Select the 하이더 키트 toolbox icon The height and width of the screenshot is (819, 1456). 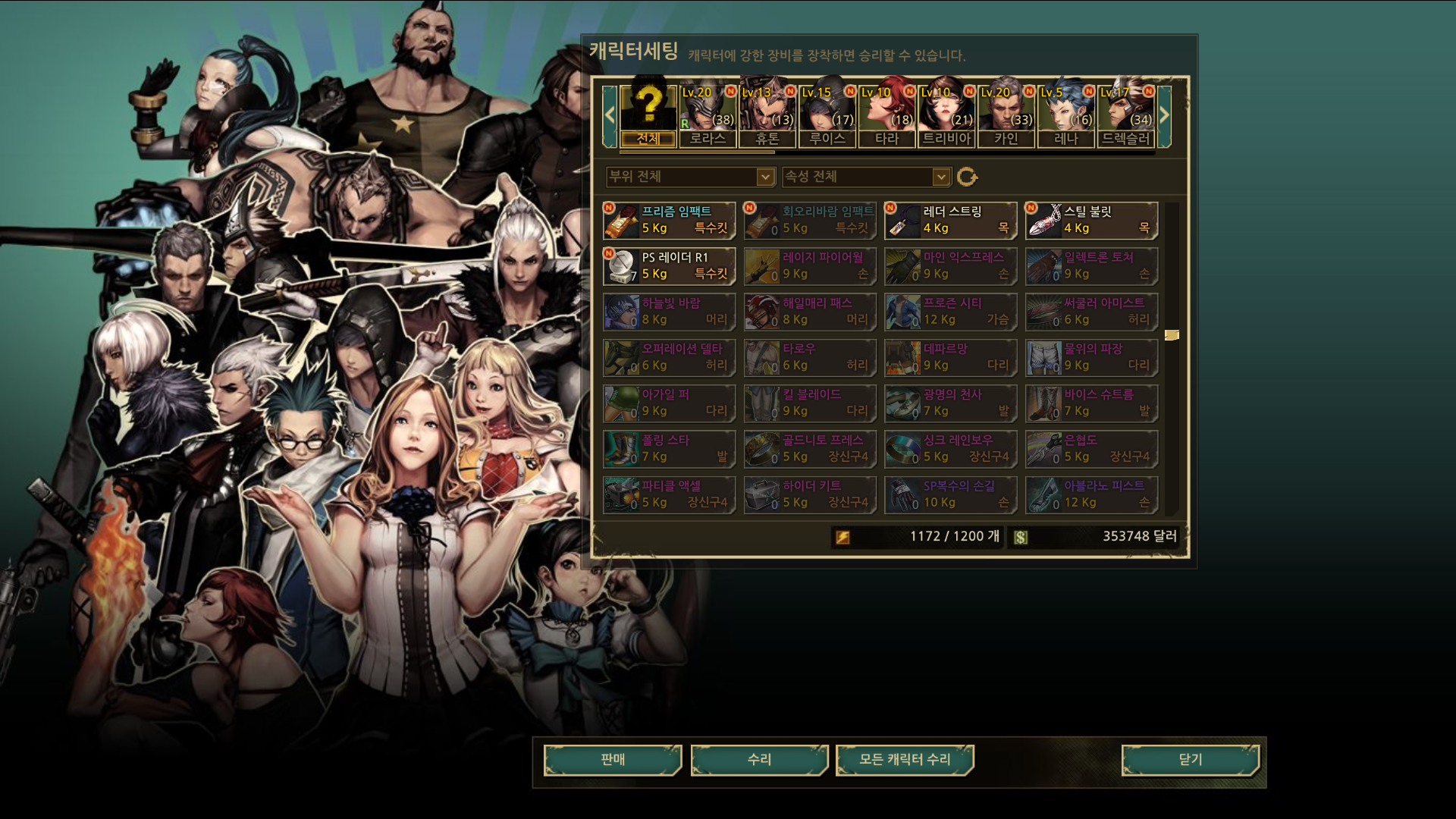(x=762, y=494)
